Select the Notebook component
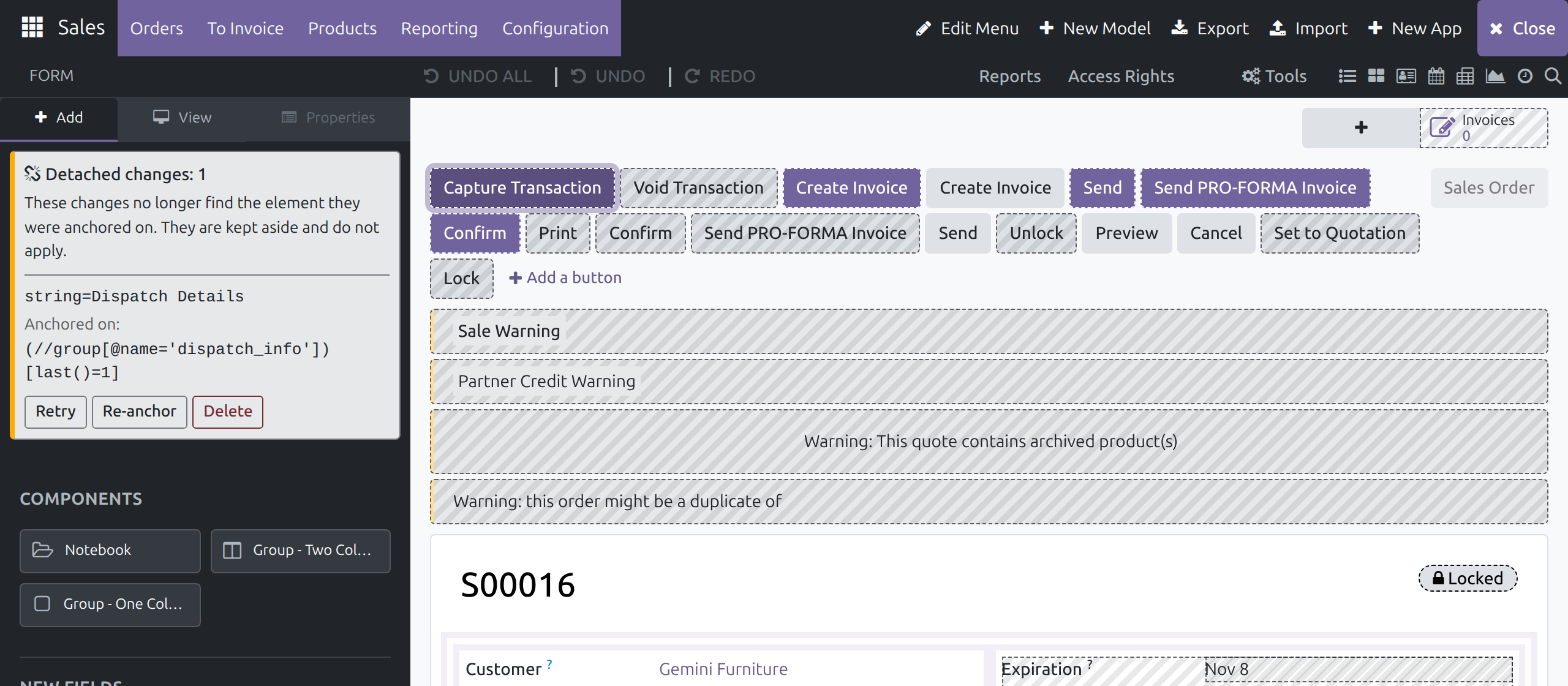 pos(110,551)
